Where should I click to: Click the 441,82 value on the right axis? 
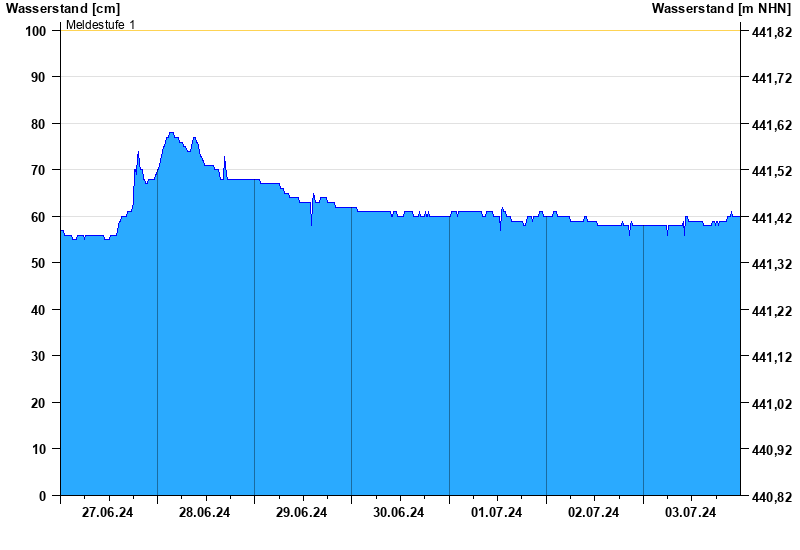770,32
